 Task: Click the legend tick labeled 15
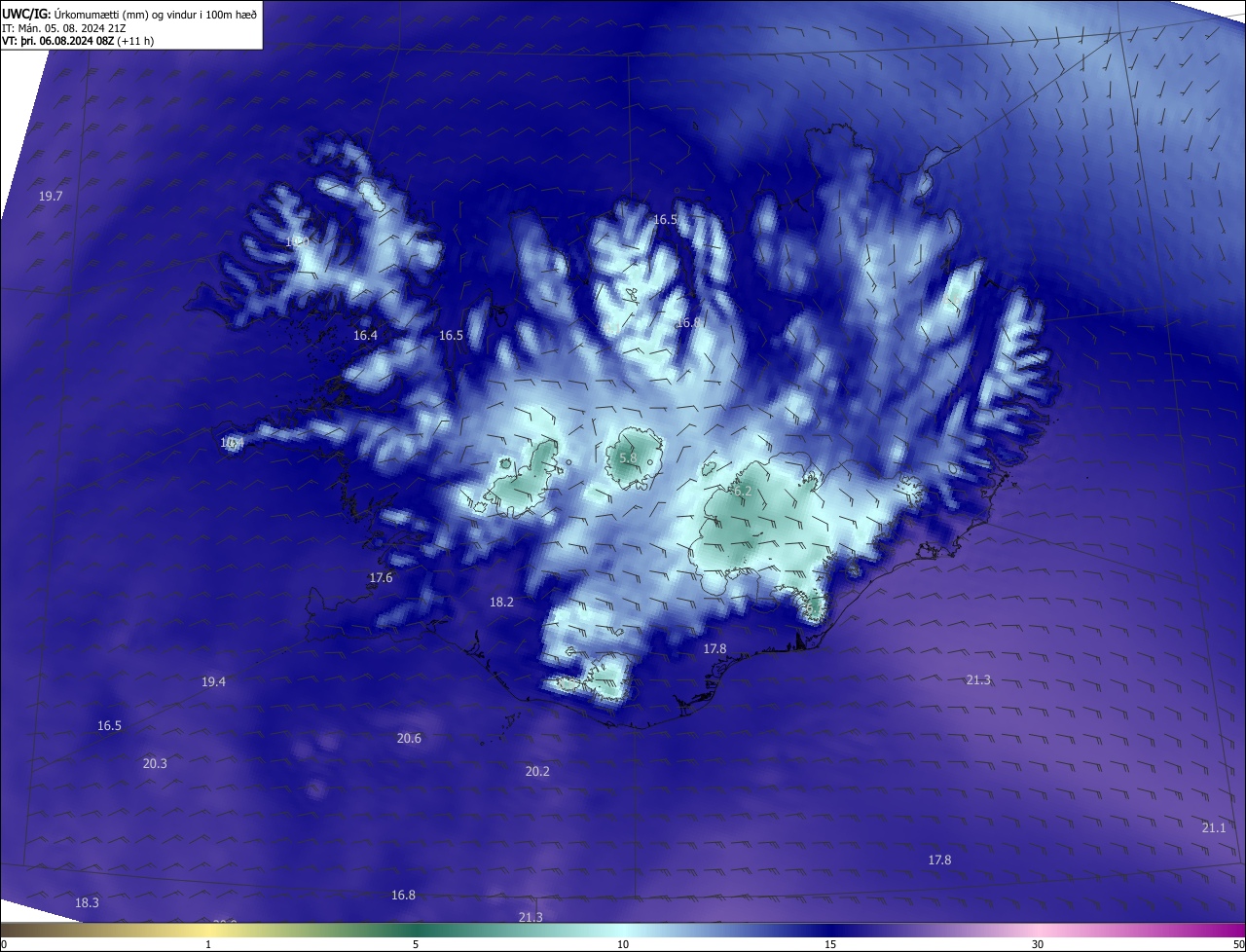pos(830,945)
